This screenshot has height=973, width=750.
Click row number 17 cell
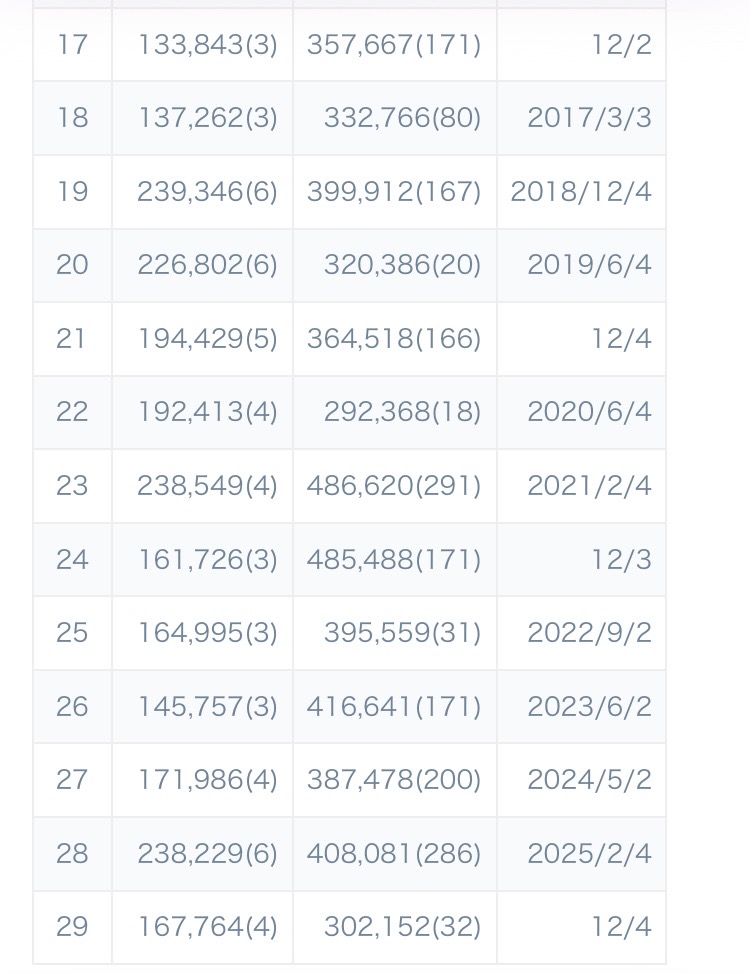pyautogui.click(x=72, y=45)
